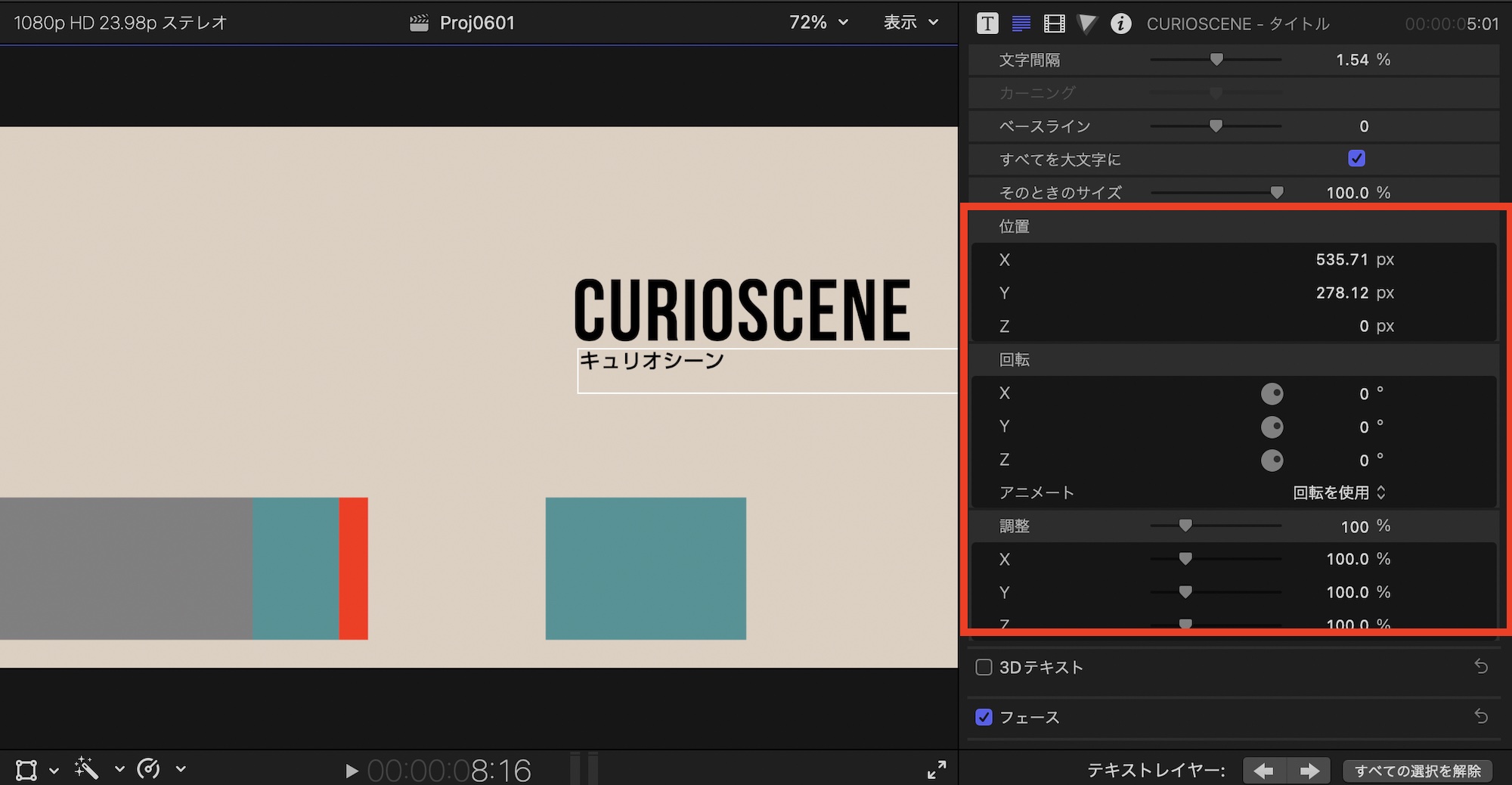Click the retime speedometer icon

pos(149,769)
